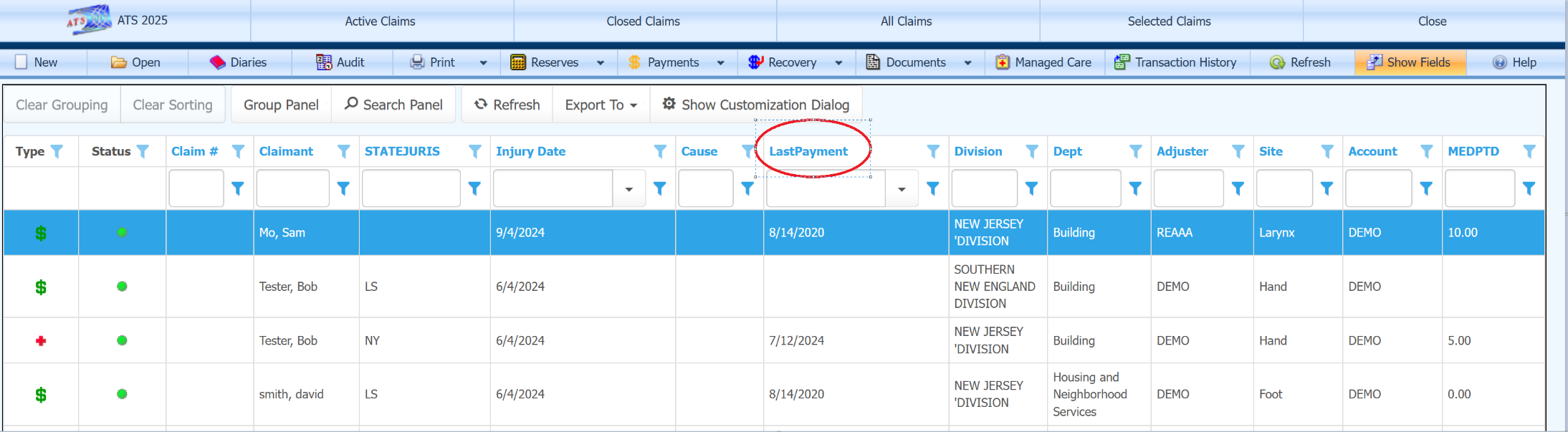This screenshot has height=432, width=1568.
Task: Expand the Print dropdown arrow
Action: point(483,63)
